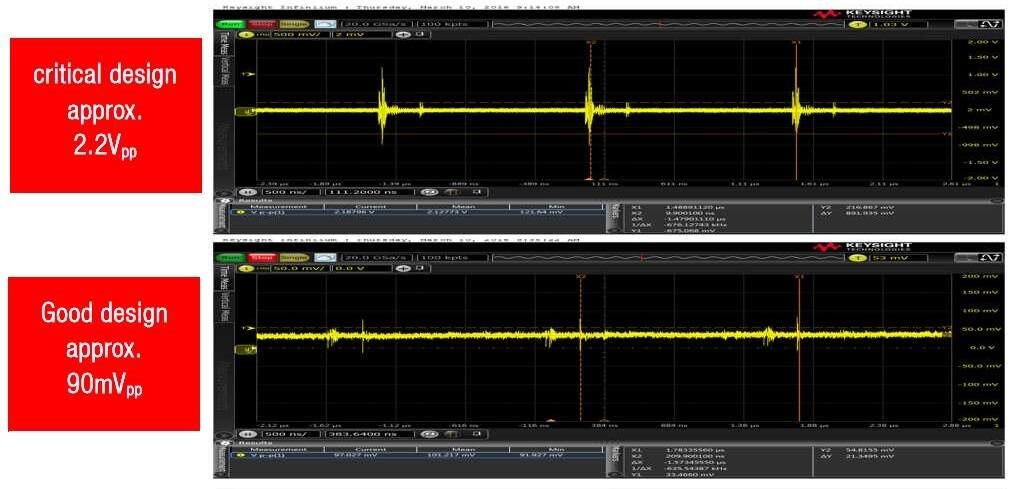Toggle channel 1 button in top scope

click(x=246, y=34)
